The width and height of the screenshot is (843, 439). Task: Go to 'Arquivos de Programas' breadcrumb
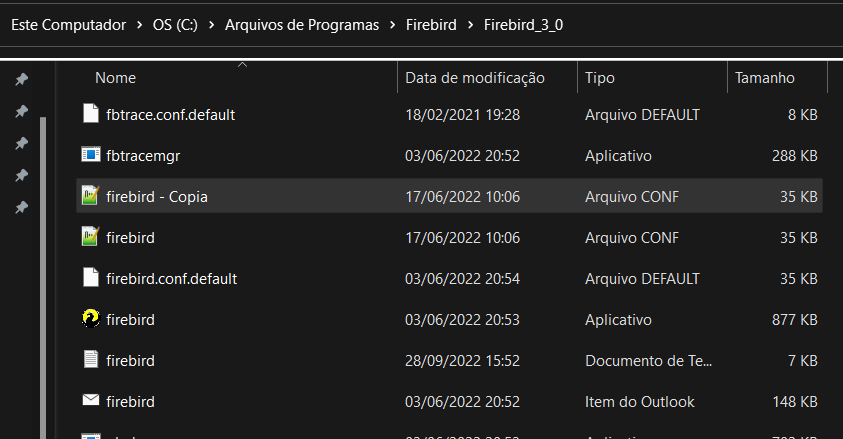[302, 25]
